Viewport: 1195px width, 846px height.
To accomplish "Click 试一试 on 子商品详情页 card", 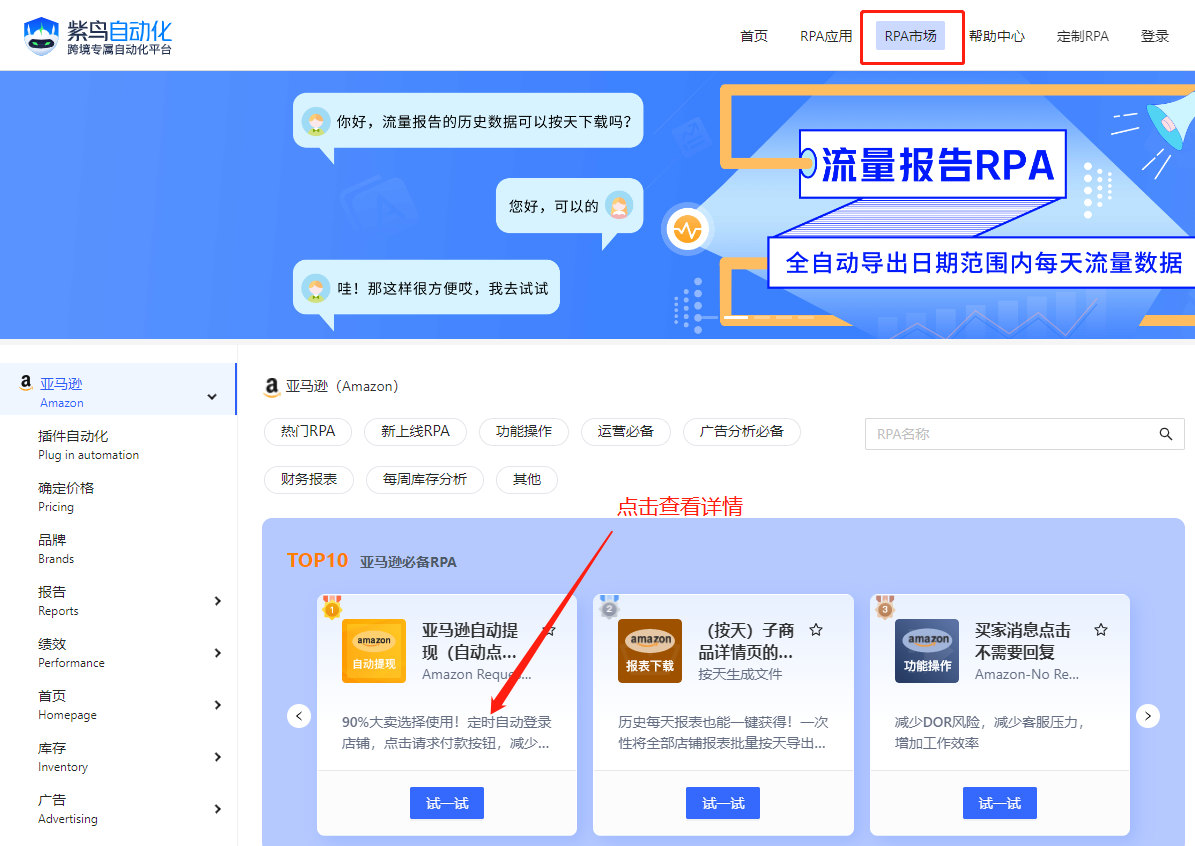I will point(722,803).
